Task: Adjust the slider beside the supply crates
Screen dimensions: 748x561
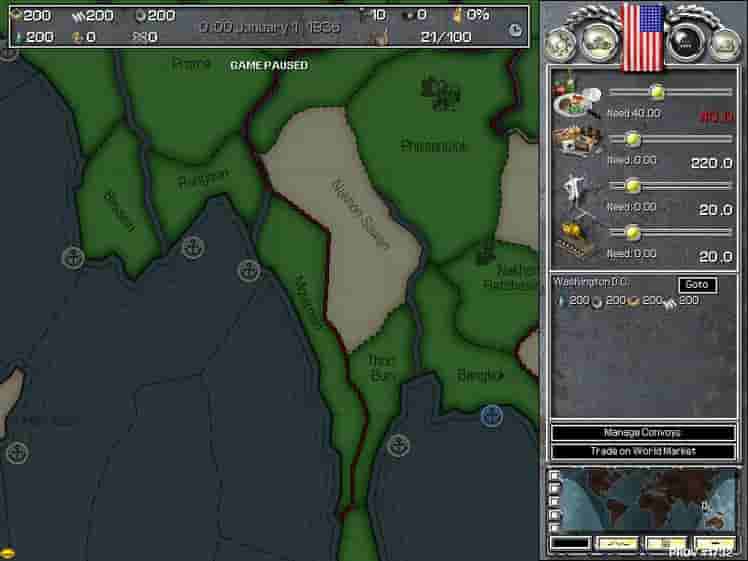Action: 670,139
